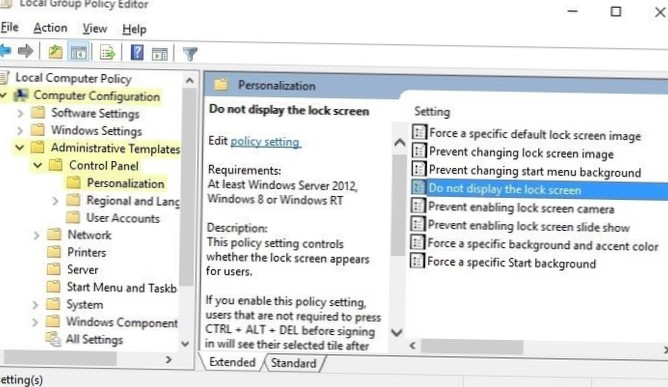Collapse the Administrative Templates node
This screenshot has width=668, height=387.
click(x=19, y=147)
